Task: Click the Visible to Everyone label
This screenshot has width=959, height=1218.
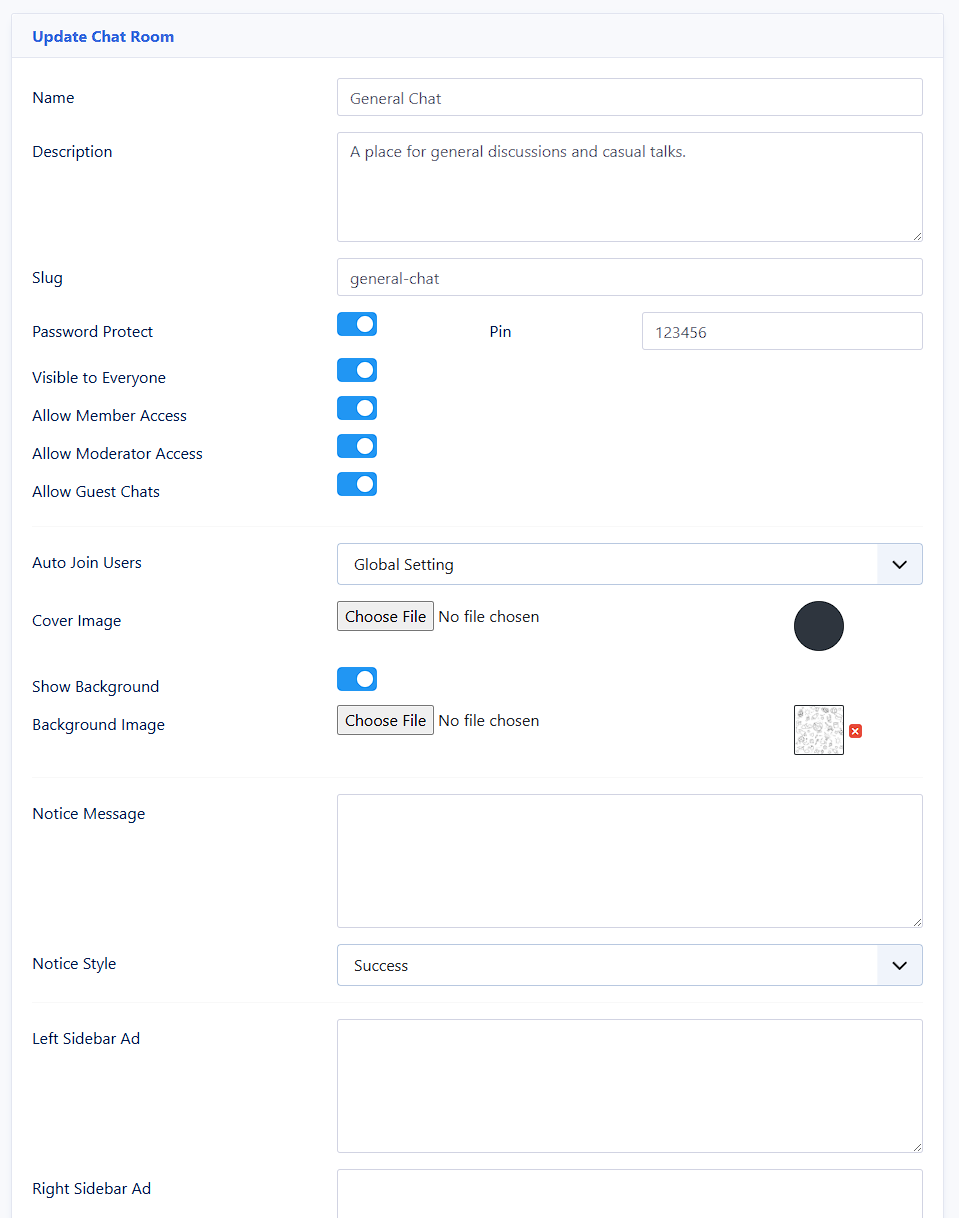Action: tap(99, 377)
